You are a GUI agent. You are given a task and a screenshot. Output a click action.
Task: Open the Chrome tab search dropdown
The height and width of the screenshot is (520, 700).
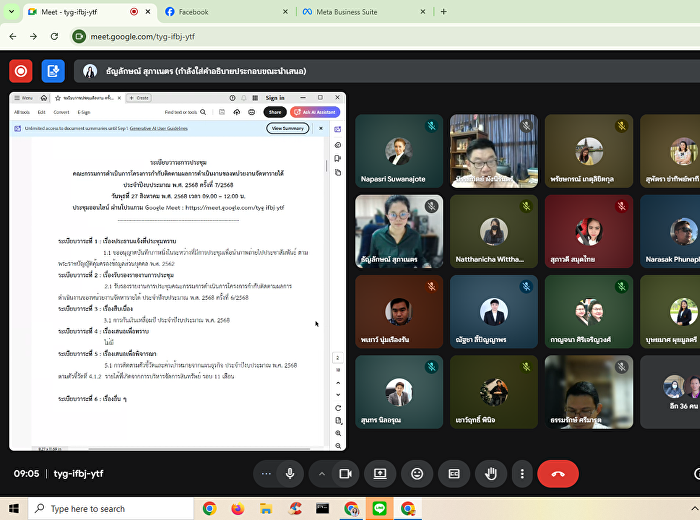coord(11,12)
